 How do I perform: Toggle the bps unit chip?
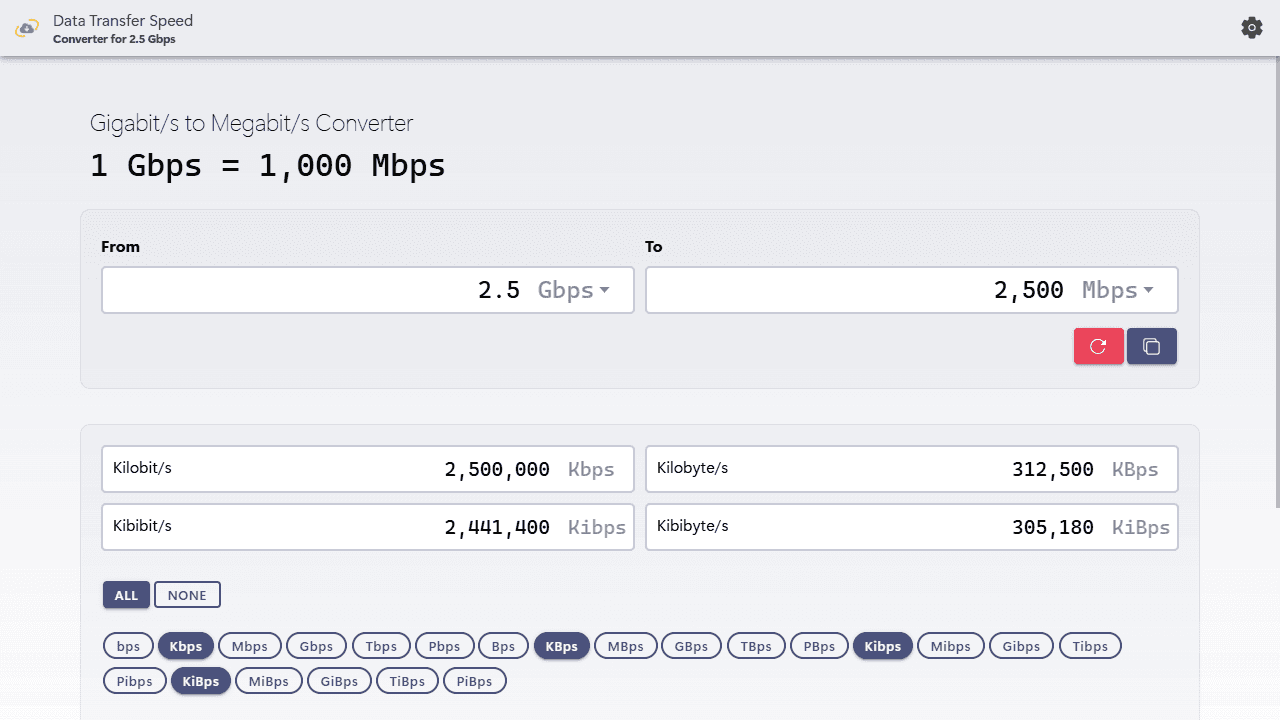click(x=128, y=646)
